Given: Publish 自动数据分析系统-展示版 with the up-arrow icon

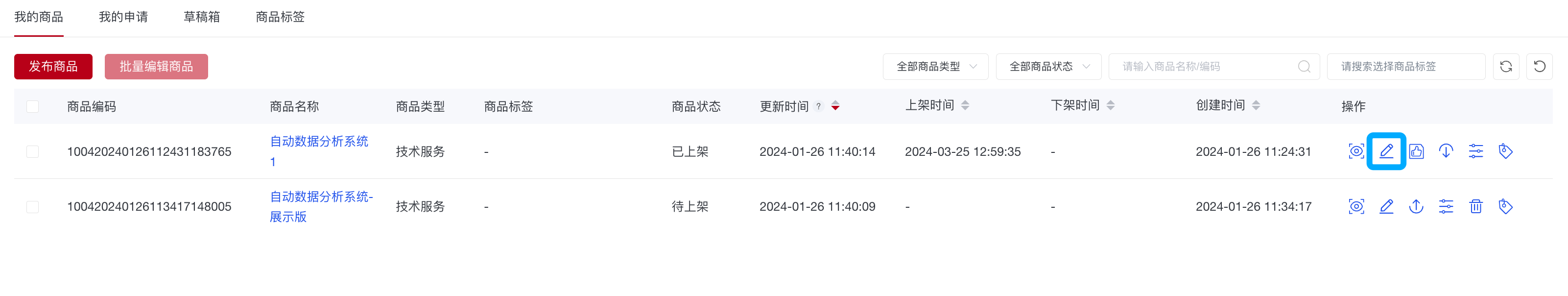Looking at the screenshot, I should tap(1416, 206).
